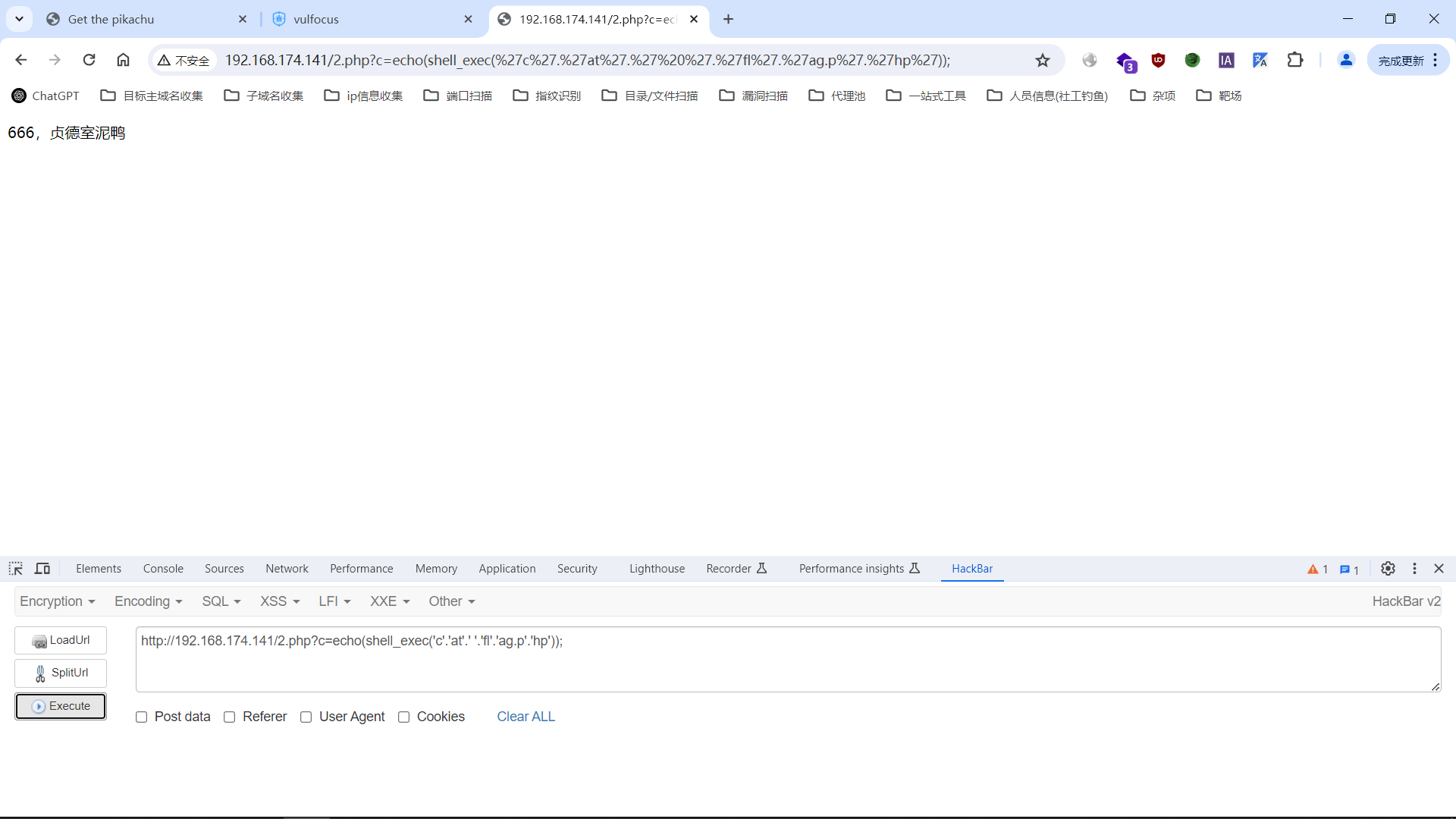Open the SQL dropdown menu
Screen dimensions: 1456x819
(x=221, y=601)
